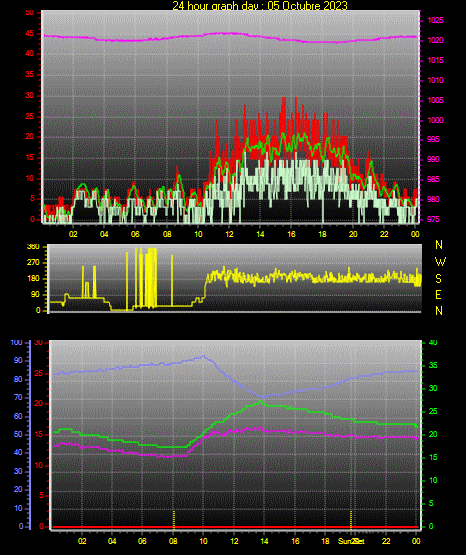
Task: Click the green right axis value 40
Action: (x=433, y=342)
